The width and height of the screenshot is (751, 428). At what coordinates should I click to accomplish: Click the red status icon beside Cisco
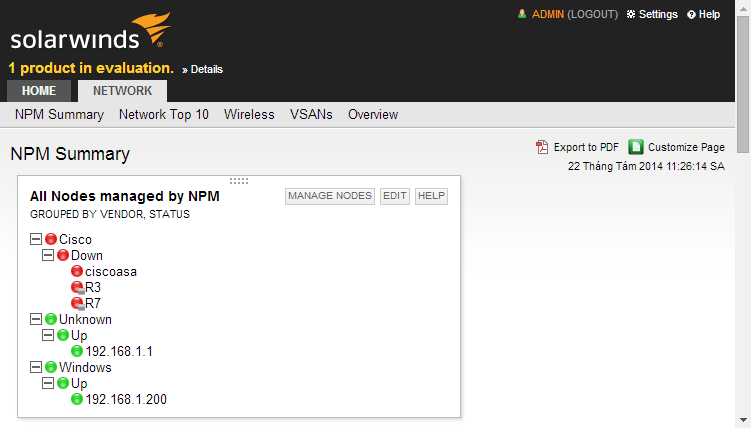click(x=51, y=239)
